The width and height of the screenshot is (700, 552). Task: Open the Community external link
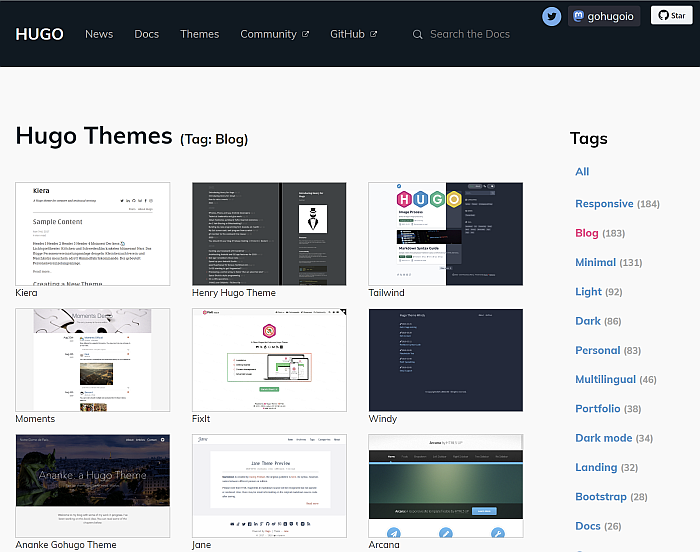(275, 34)
